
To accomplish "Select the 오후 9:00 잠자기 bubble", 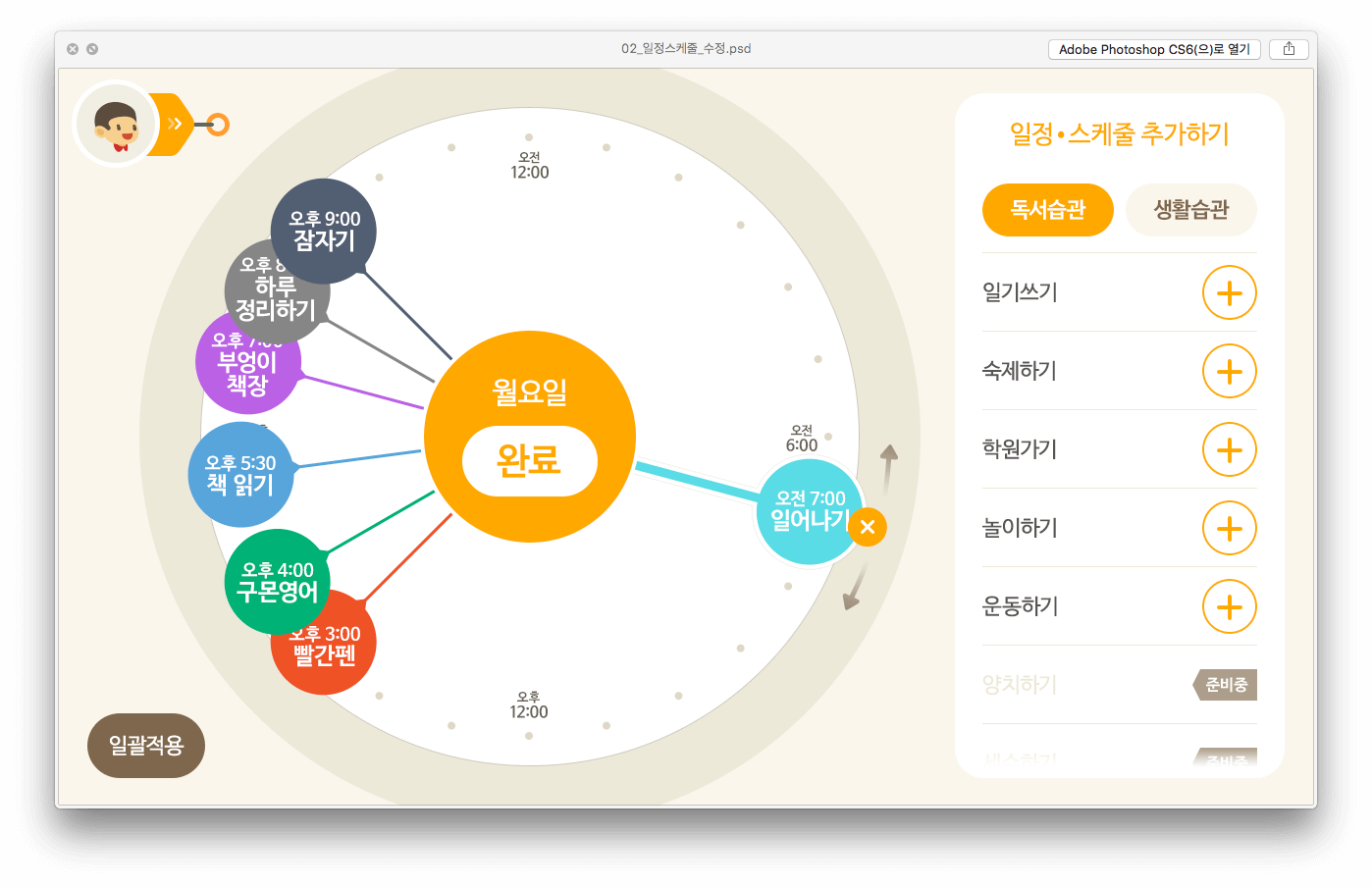I will pos(324,231).
